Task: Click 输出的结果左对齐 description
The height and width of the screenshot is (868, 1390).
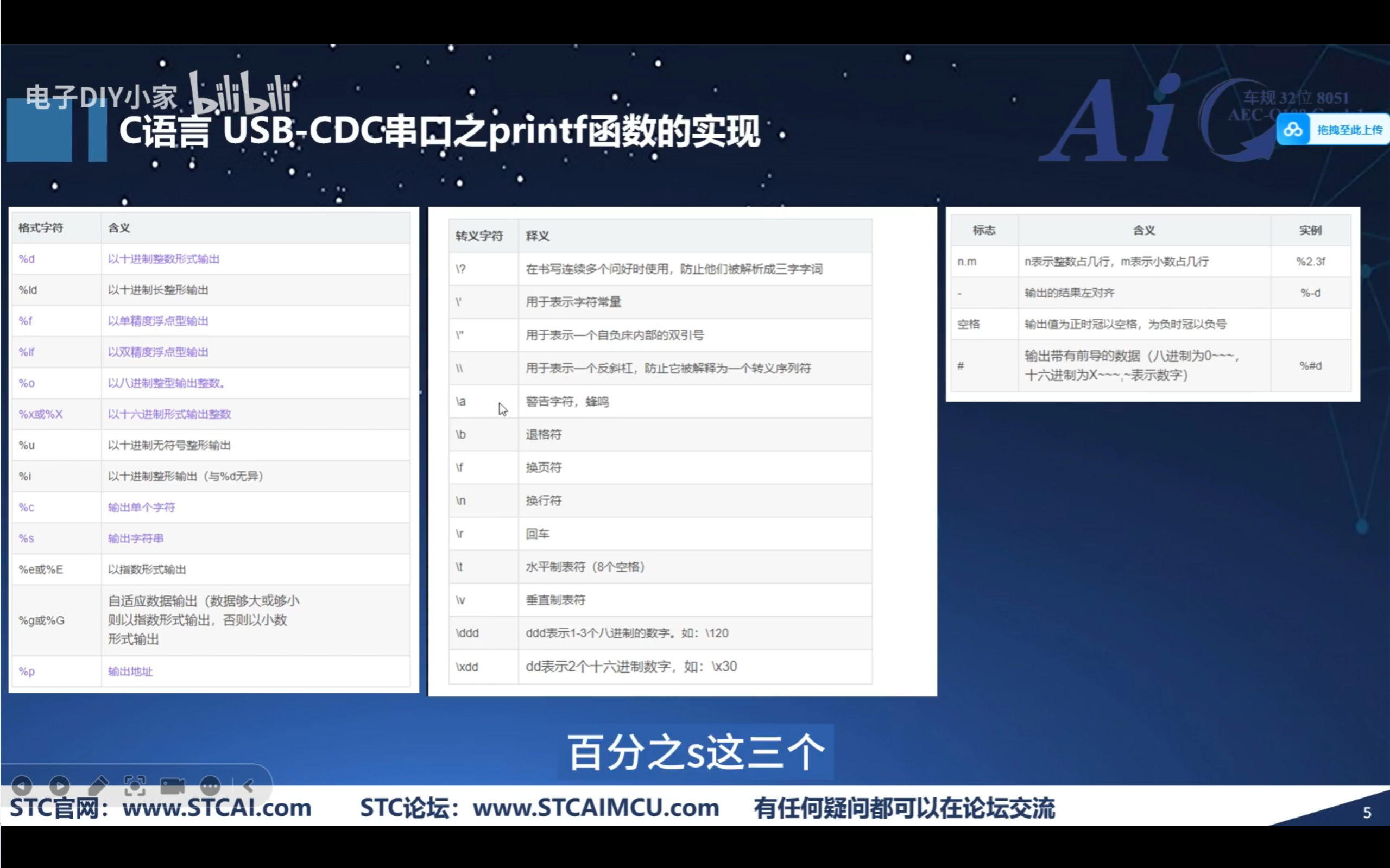Action: (1070, 293)
